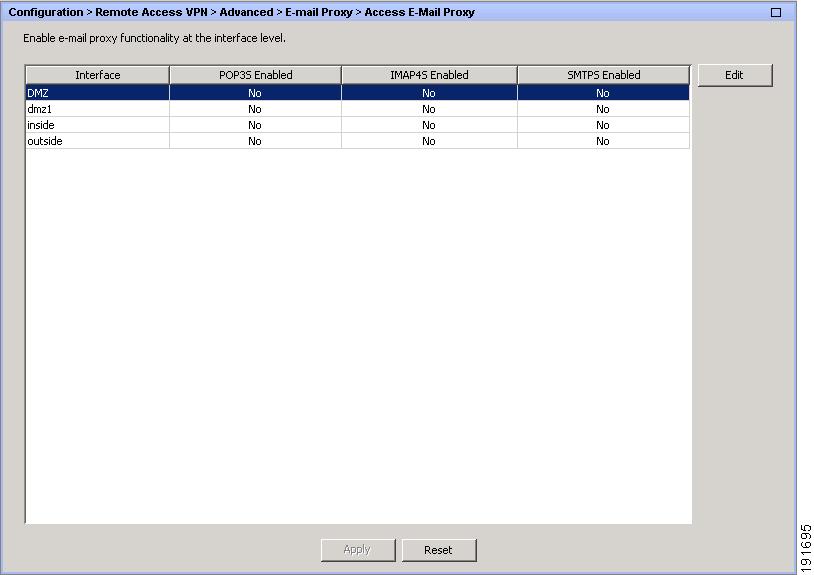
Task: Click IMAP4S value for outside row
Action: (x=429, y=141)
